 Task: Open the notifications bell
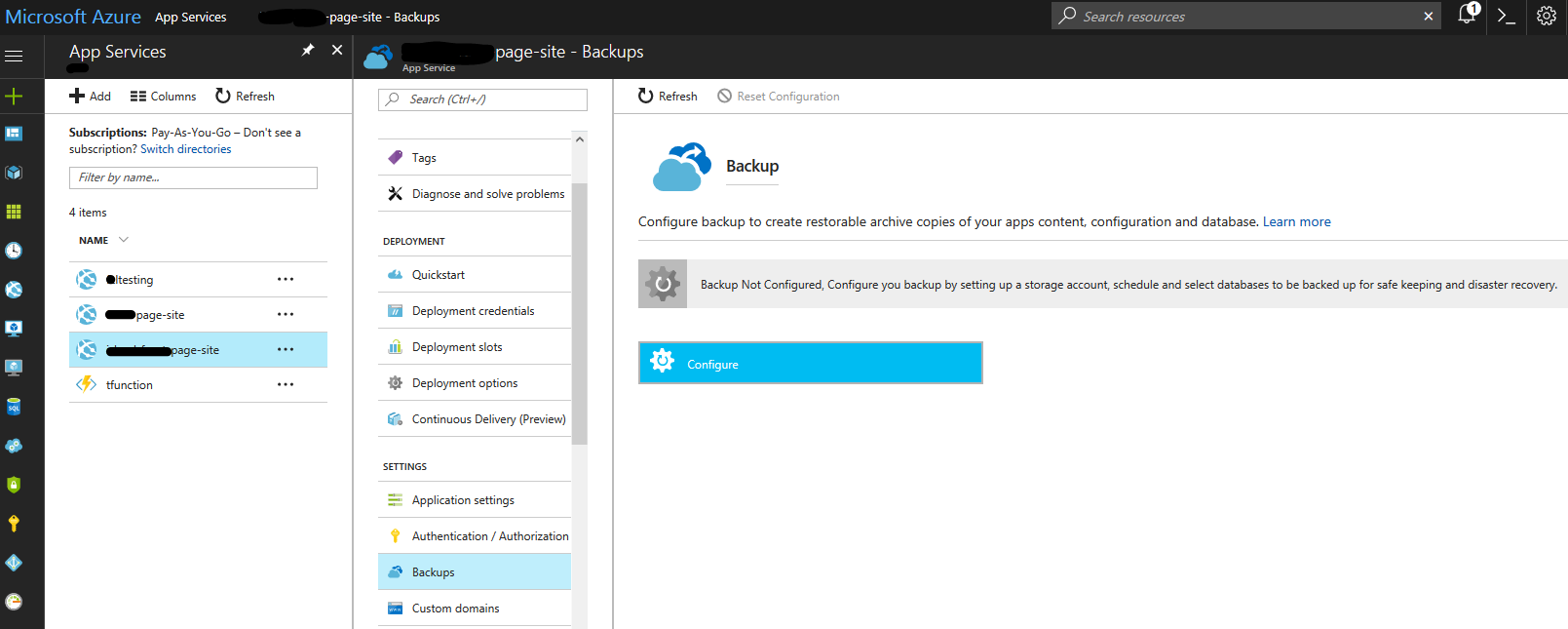tap(1467, 15)
